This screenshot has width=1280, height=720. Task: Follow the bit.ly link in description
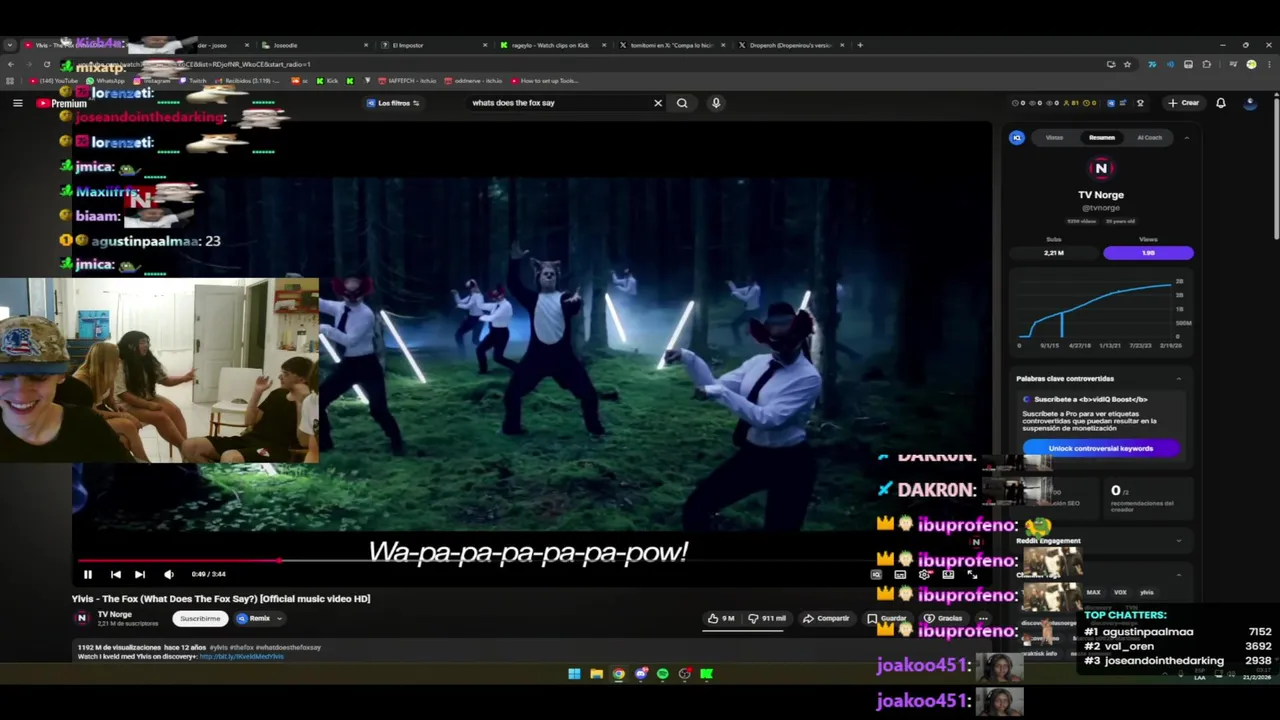pyautogui.click(x=241, y=656)
